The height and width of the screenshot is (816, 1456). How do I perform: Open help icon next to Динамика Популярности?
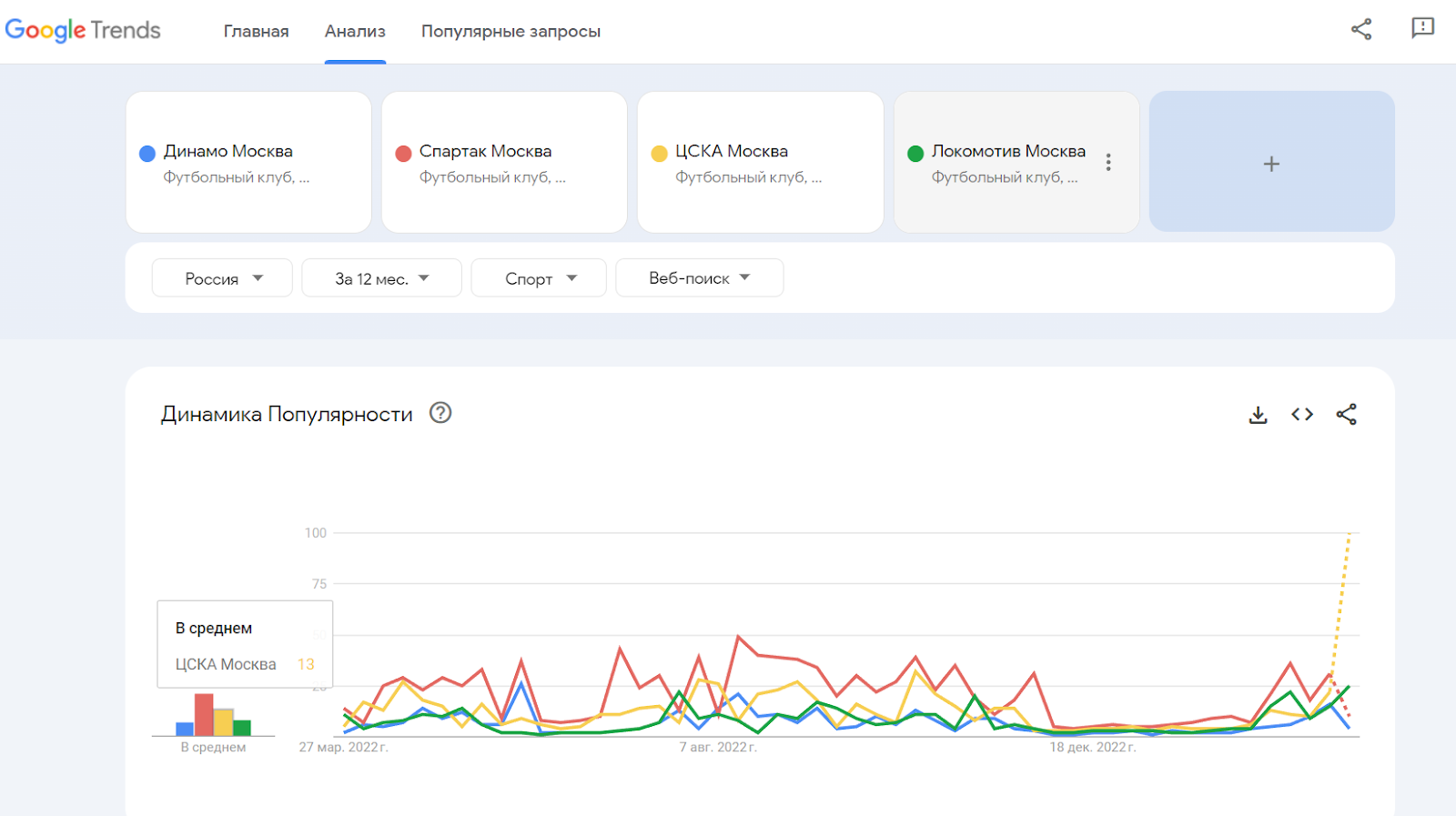point(440,413)
